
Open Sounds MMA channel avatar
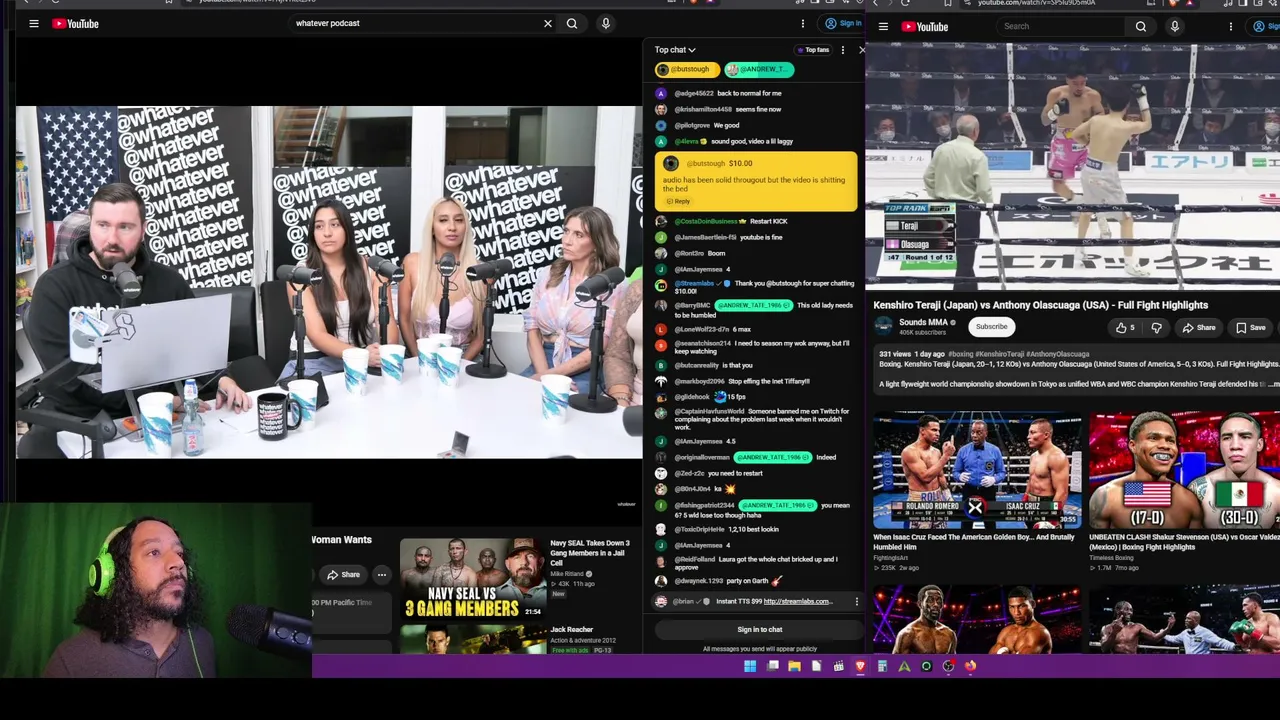(883, 327)
